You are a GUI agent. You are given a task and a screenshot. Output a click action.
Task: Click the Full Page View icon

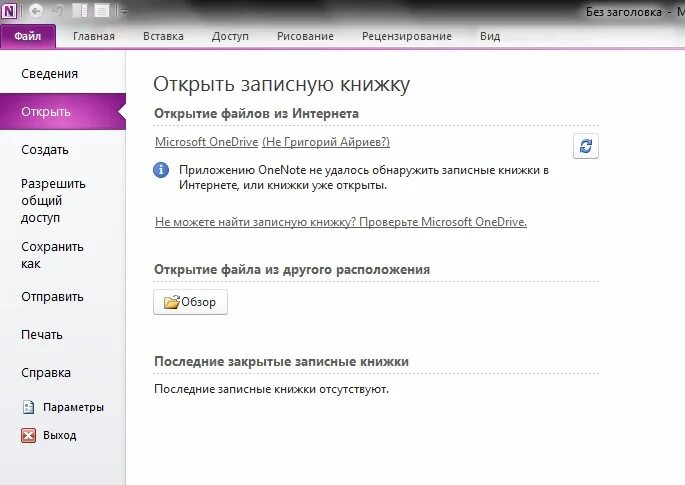(102, 10)
